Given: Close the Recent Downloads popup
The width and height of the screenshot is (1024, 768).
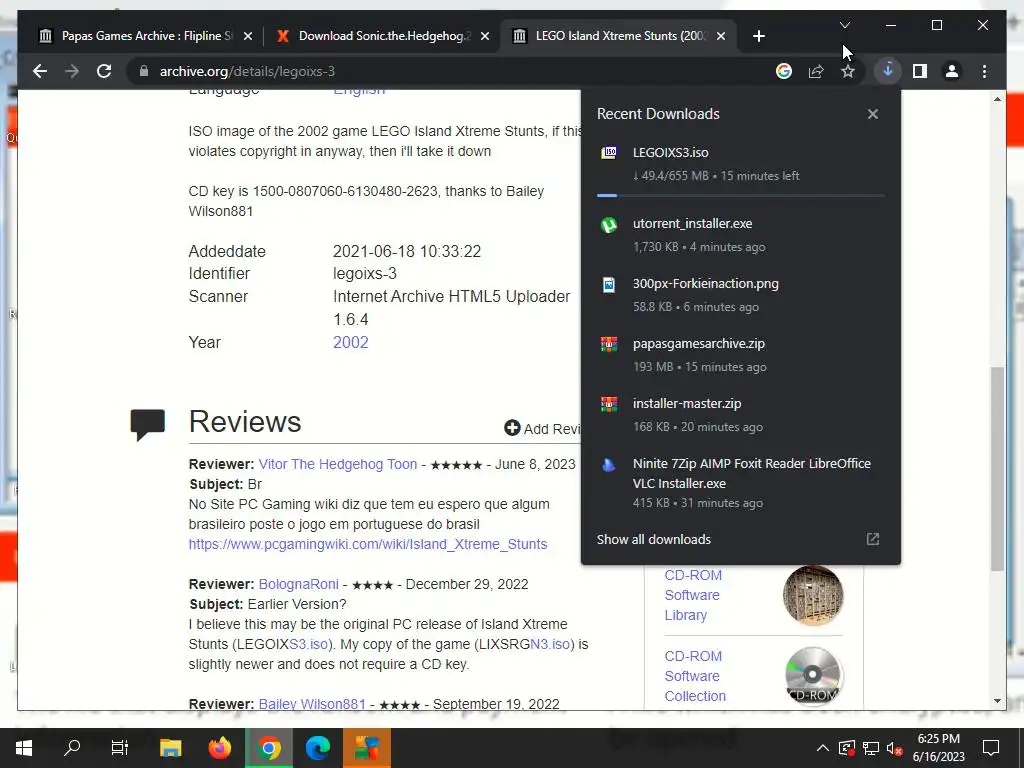Looking at the screenshot, I should click(x=872, y=114).
